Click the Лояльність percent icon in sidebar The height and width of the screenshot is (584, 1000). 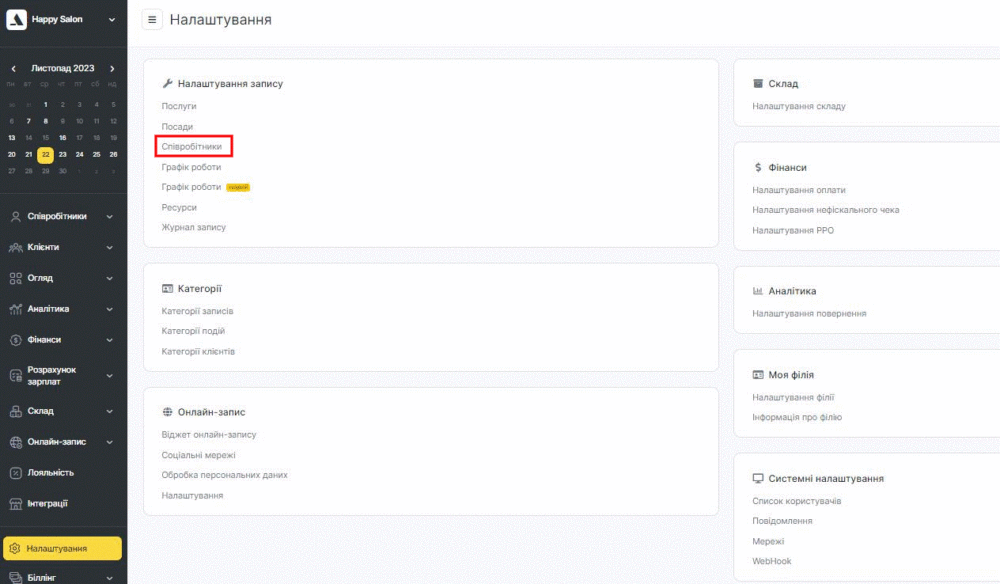pyautogui.click(x=16, y=473)
